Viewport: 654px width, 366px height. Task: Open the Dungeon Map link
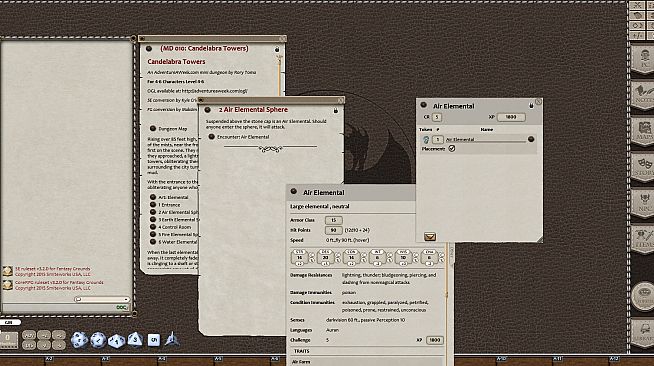click(153, 128)
